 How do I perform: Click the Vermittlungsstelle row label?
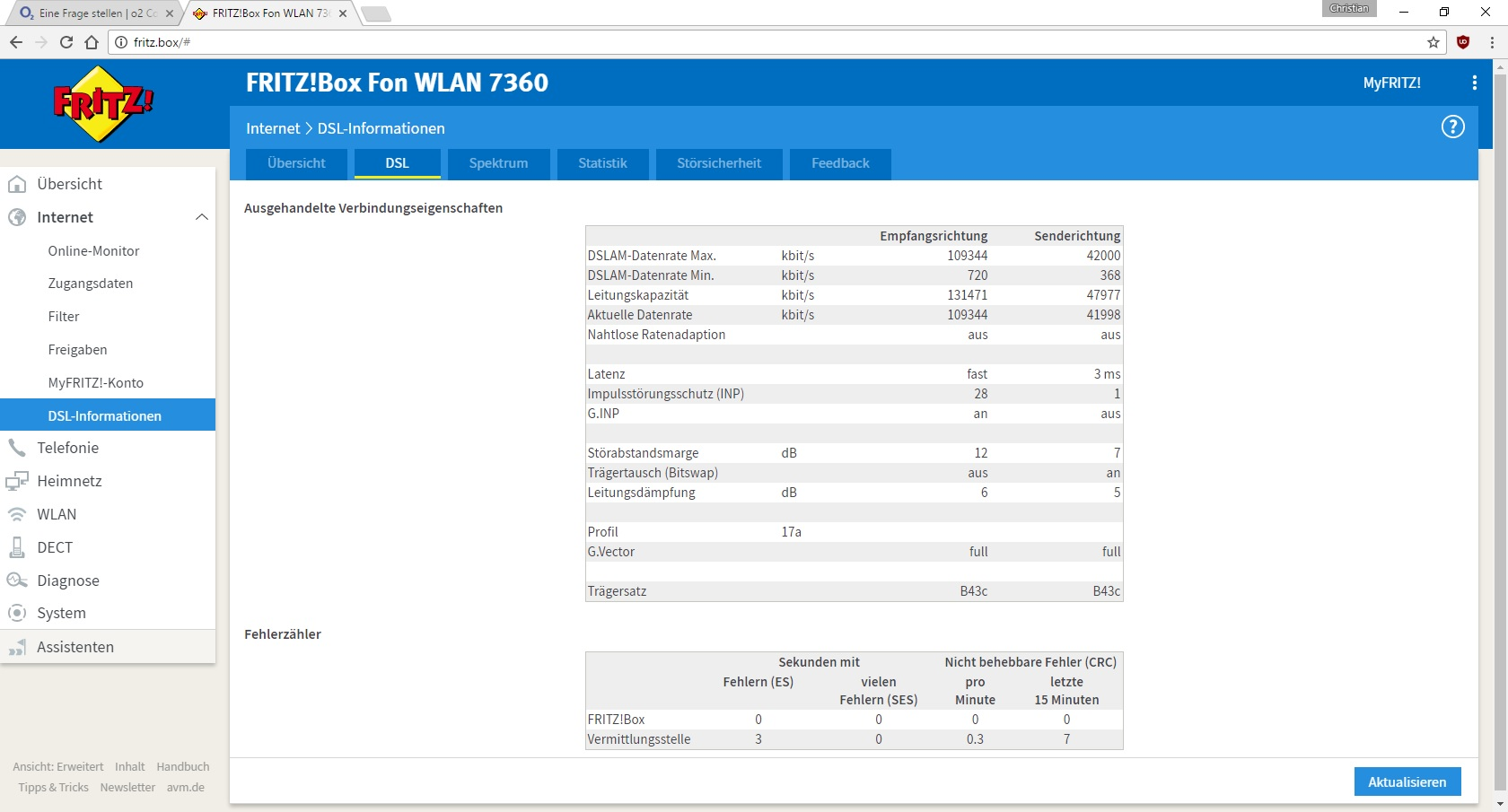click(639, 739)
